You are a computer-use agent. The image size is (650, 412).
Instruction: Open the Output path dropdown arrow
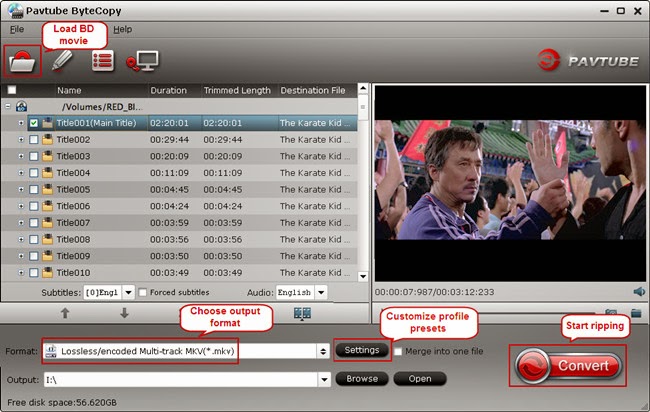pyautogui.click(x=324, y=379)
